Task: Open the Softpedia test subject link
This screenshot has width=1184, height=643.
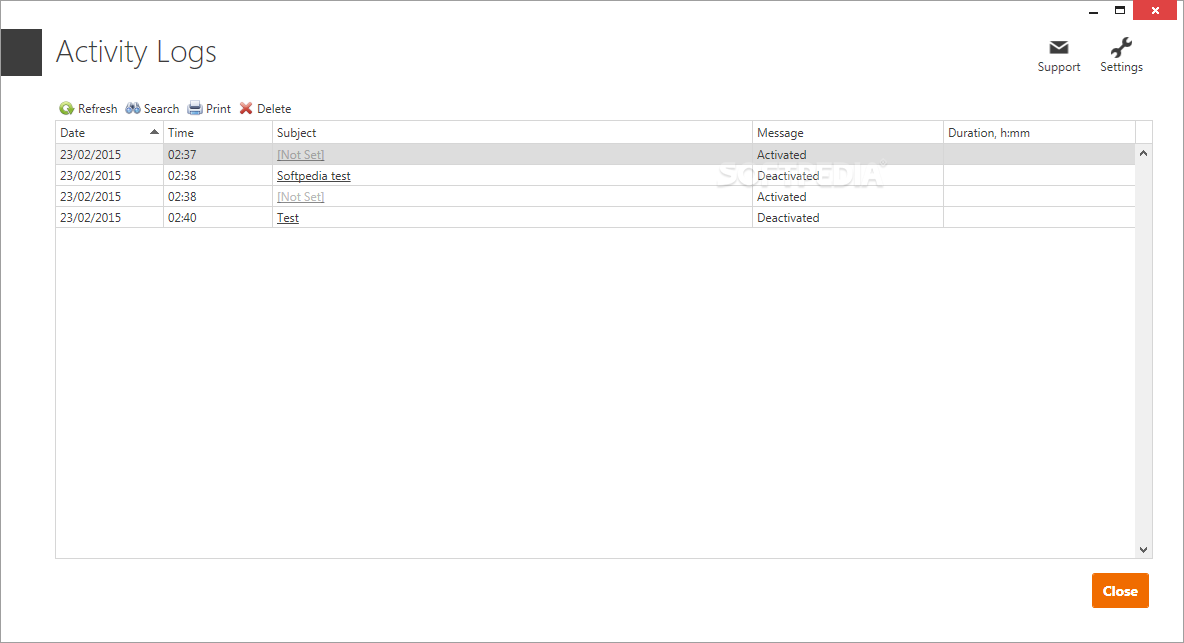Action: [x=313, y=176]
